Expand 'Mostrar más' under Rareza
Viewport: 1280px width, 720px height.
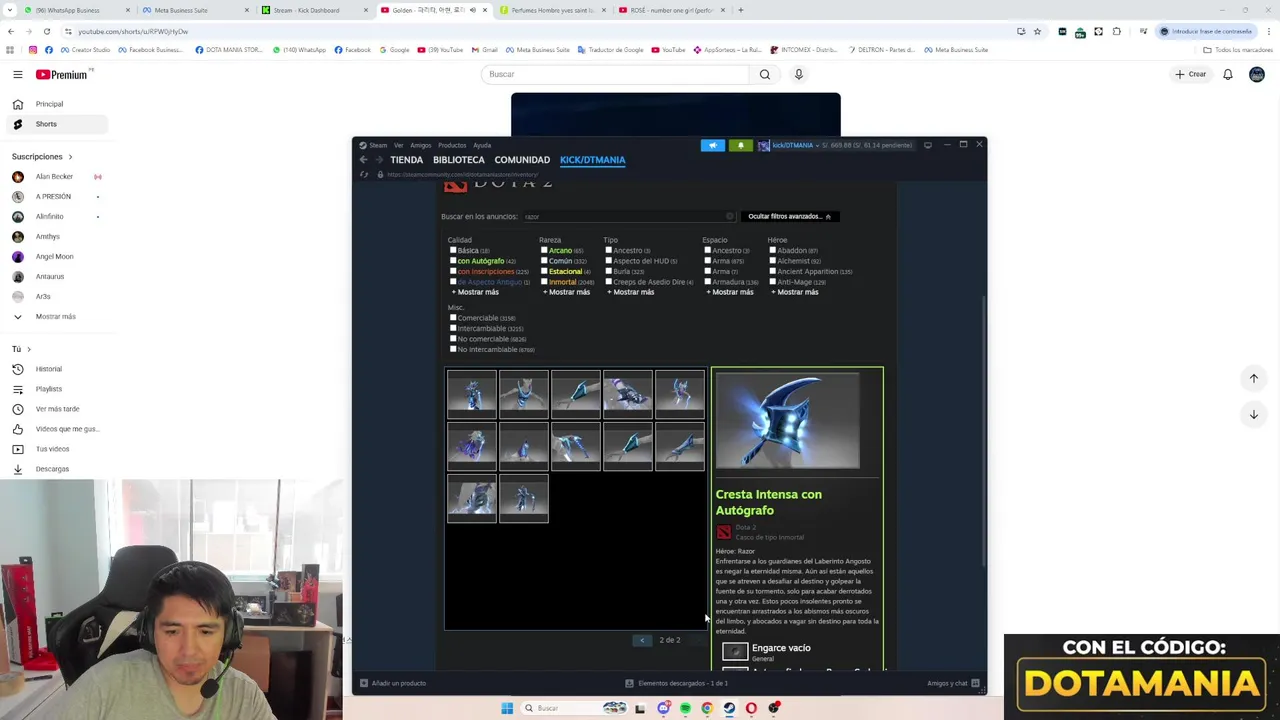pyautogui.click(x=566, y=292)
